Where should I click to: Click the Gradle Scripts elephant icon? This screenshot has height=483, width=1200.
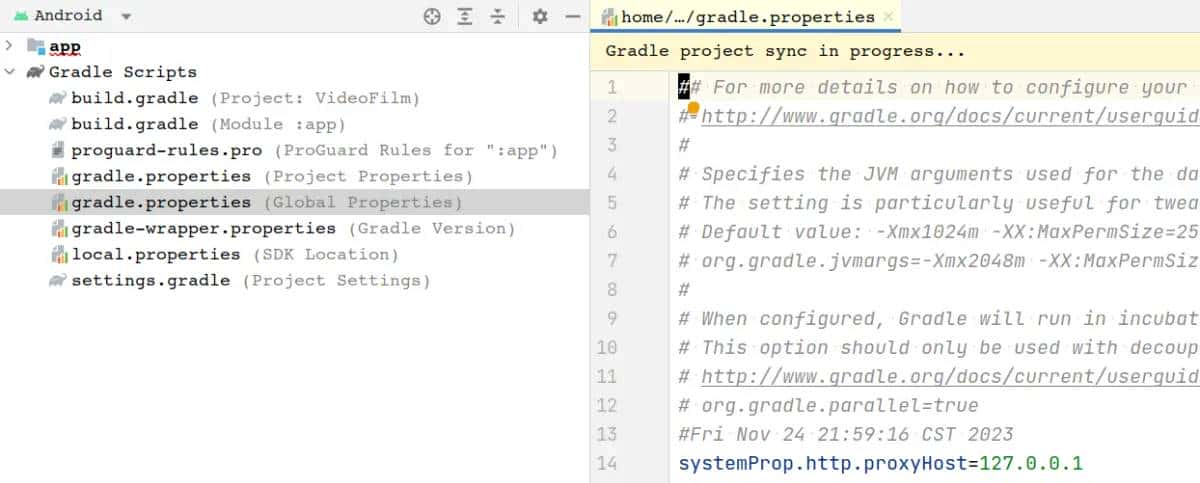click(36, 72)
